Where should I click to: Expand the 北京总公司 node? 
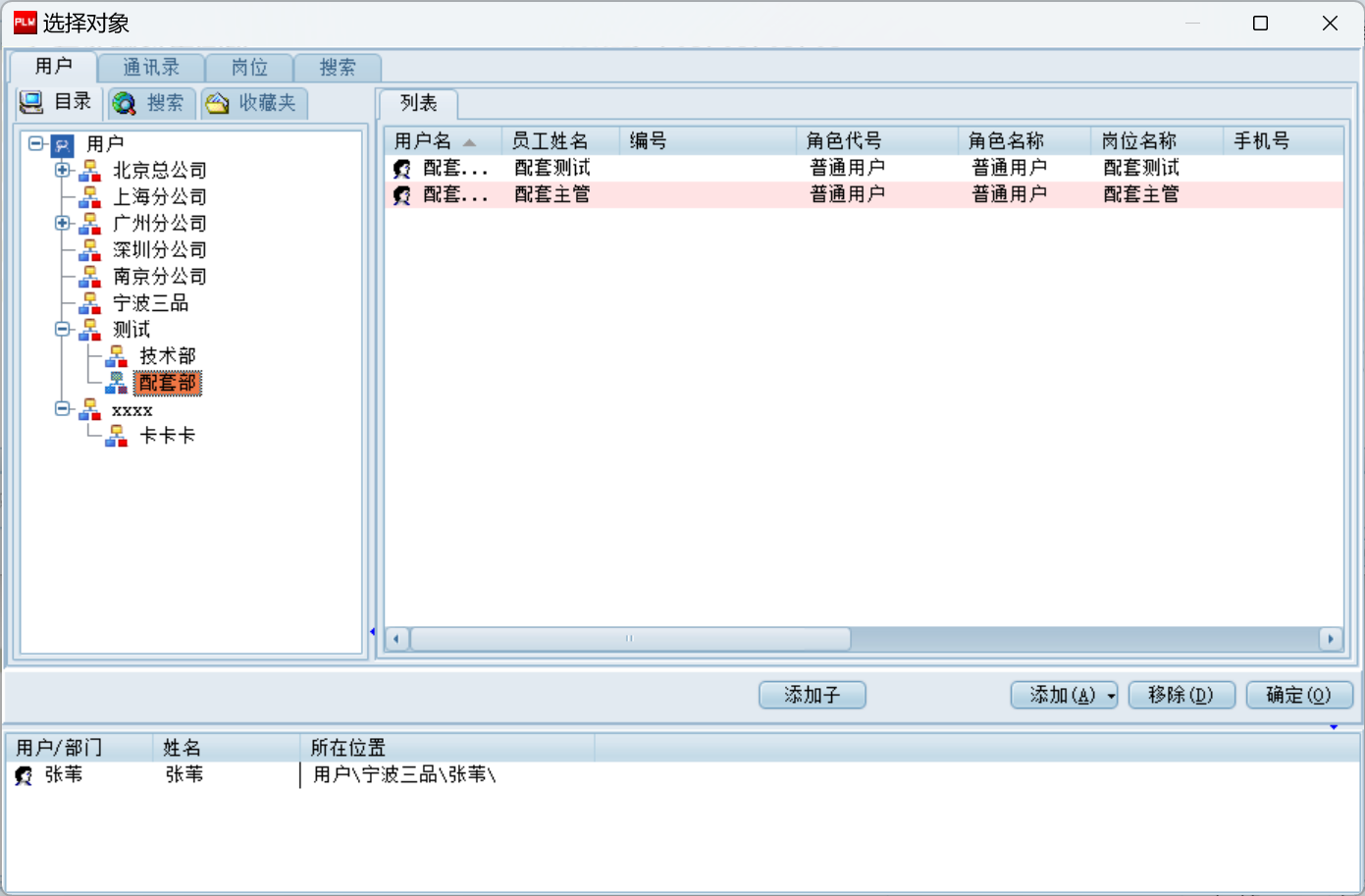click(63, 170)
